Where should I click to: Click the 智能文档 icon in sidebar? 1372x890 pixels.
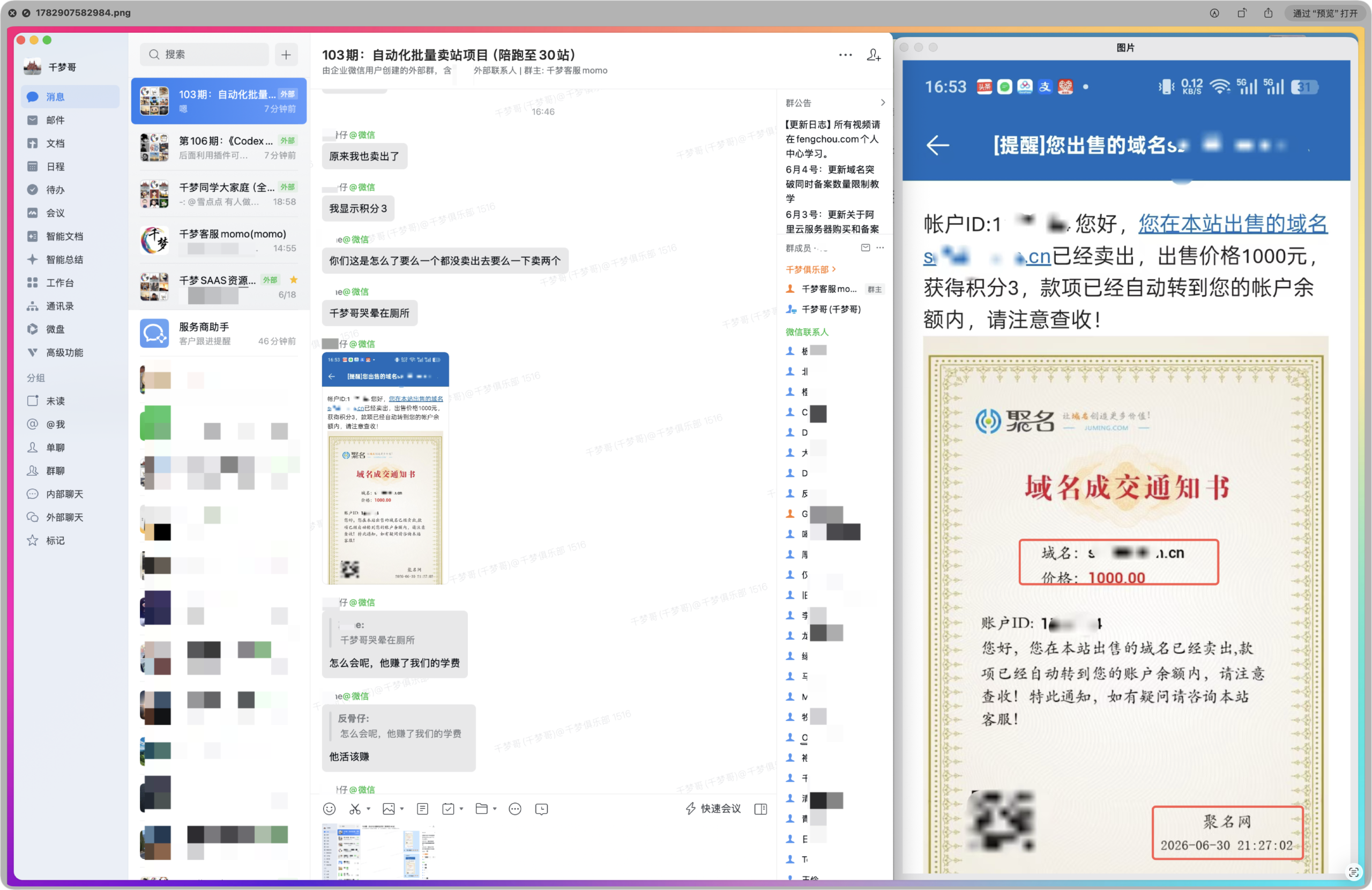coord(32,236)
